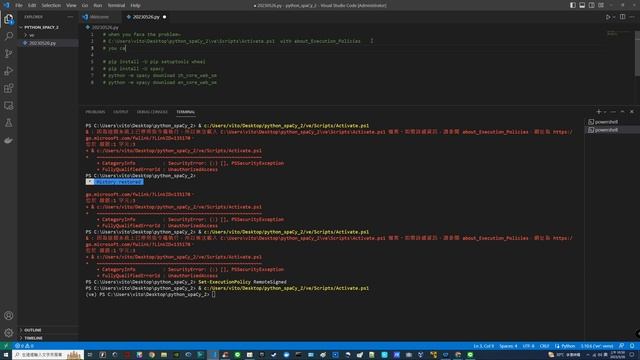Open the Docker whale view

[x=9, y=140]
